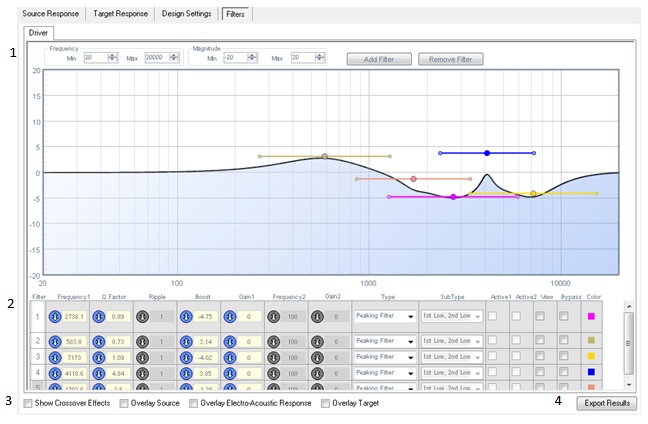Click Q Factor knob icon for filter 2
648x424 pixels.
click(x=99, y=342)
